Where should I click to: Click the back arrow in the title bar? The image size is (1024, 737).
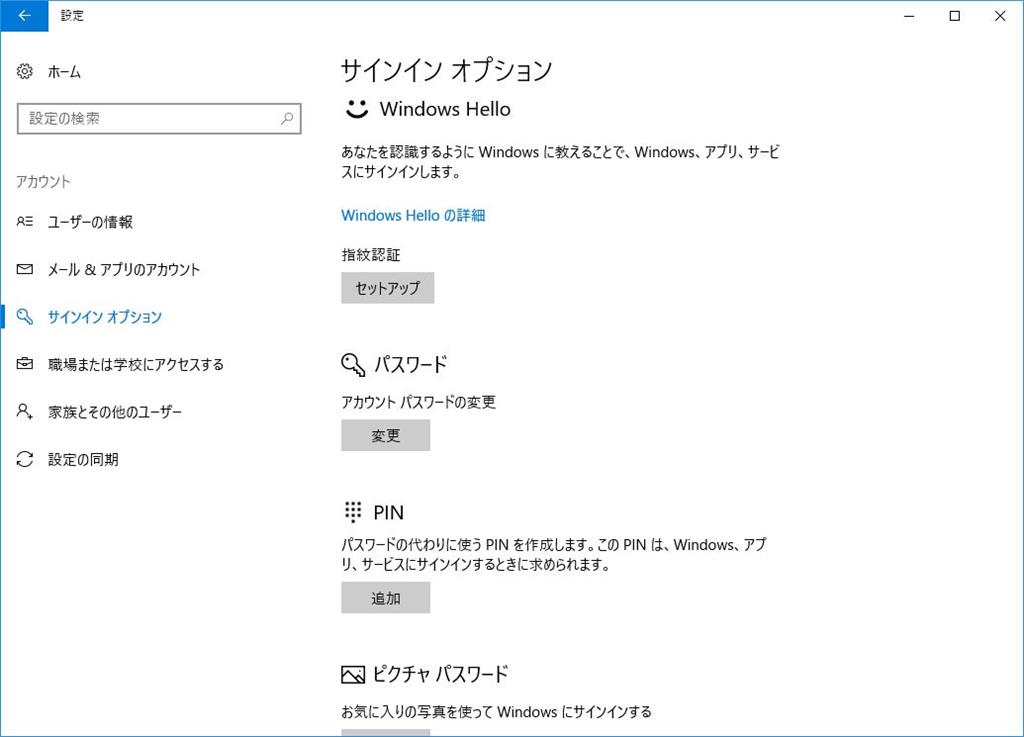(24, 16)
